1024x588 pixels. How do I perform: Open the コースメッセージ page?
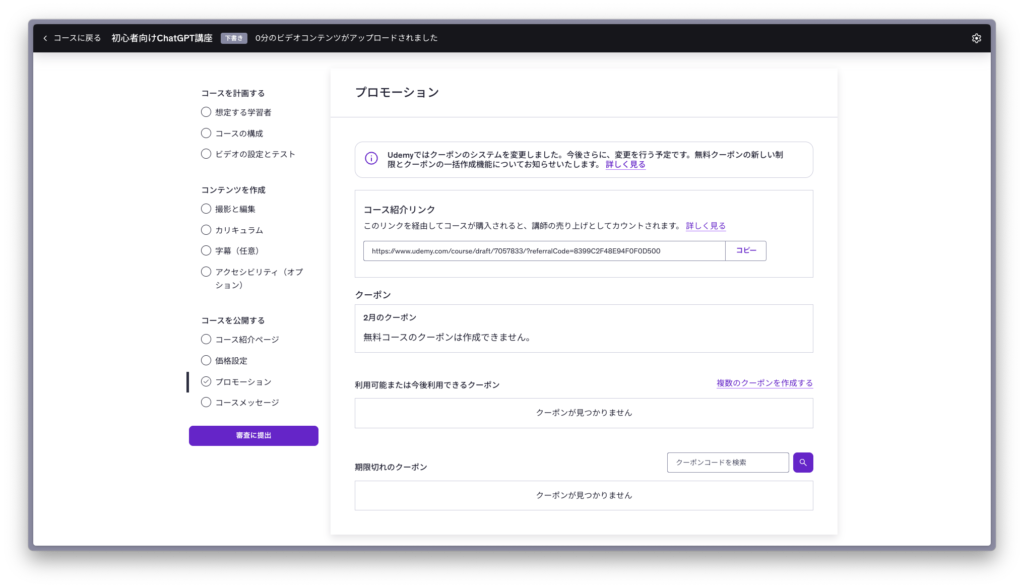pyautogui.click(x=247, y=403)
